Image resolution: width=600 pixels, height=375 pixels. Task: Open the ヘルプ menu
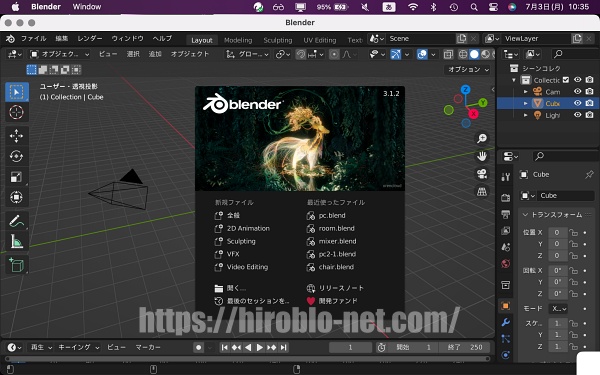(162, 39)
